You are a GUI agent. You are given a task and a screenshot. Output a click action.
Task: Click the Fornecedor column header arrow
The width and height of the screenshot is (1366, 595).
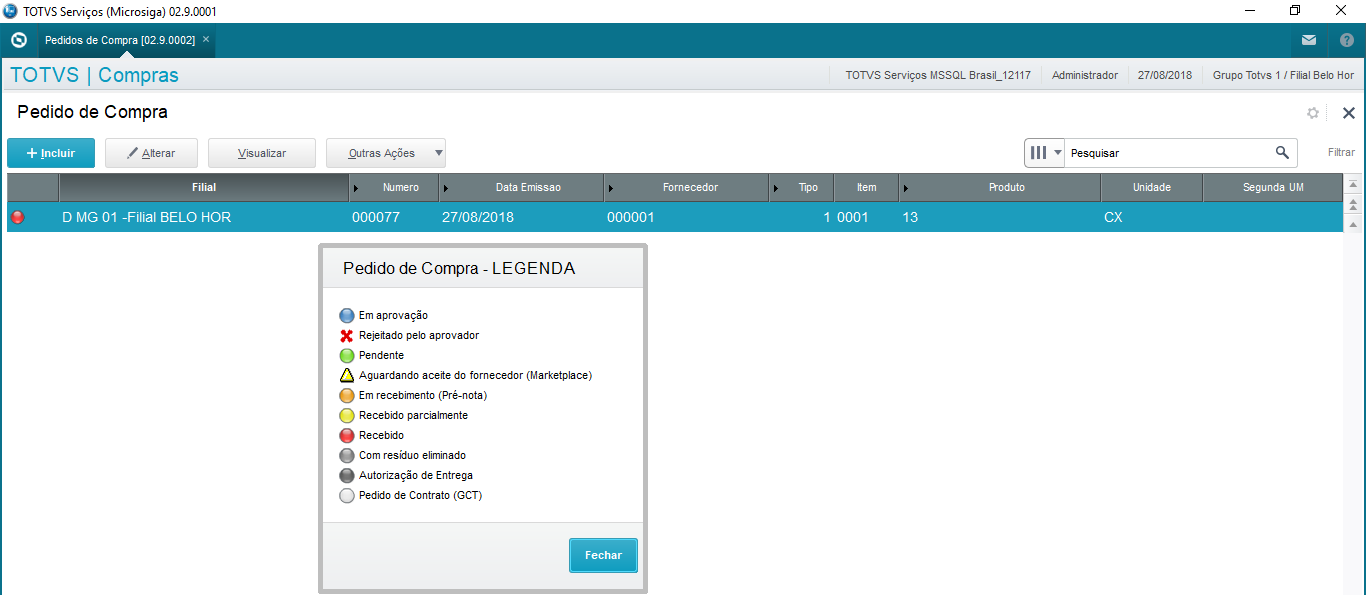(x=610, y=188)
